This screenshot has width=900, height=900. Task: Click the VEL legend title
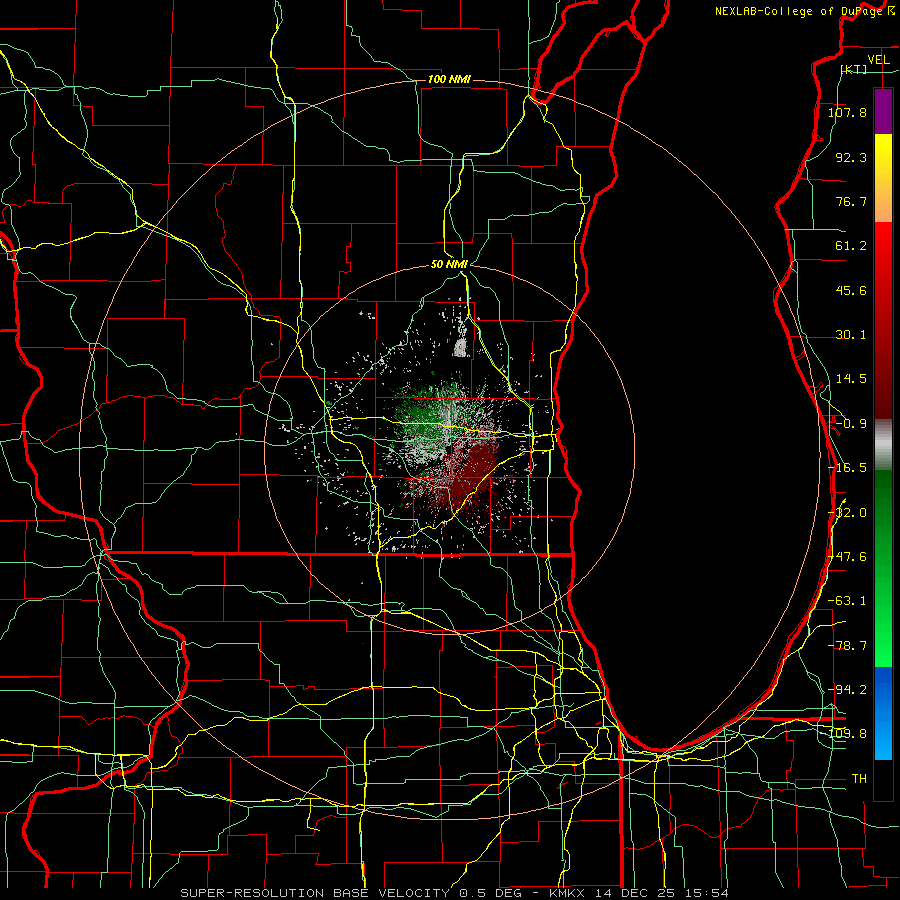[x=878, y=60]
